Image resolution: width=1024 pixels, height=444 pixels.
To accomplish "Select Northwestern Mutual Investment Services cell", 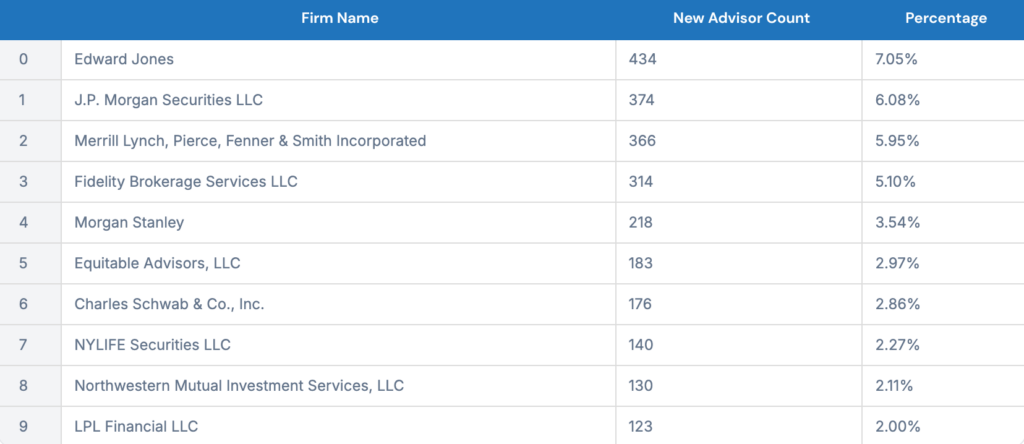I will pyautogui.click(x=338, y=385).
